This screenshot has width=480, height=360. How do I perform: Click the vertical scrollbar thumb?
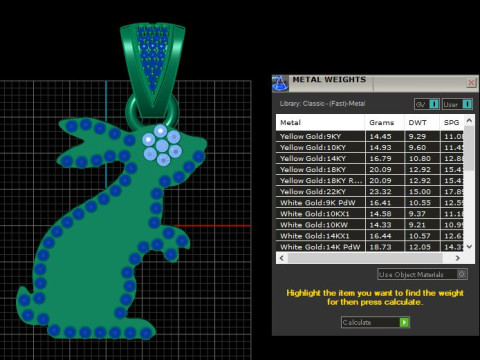[469, 148]
